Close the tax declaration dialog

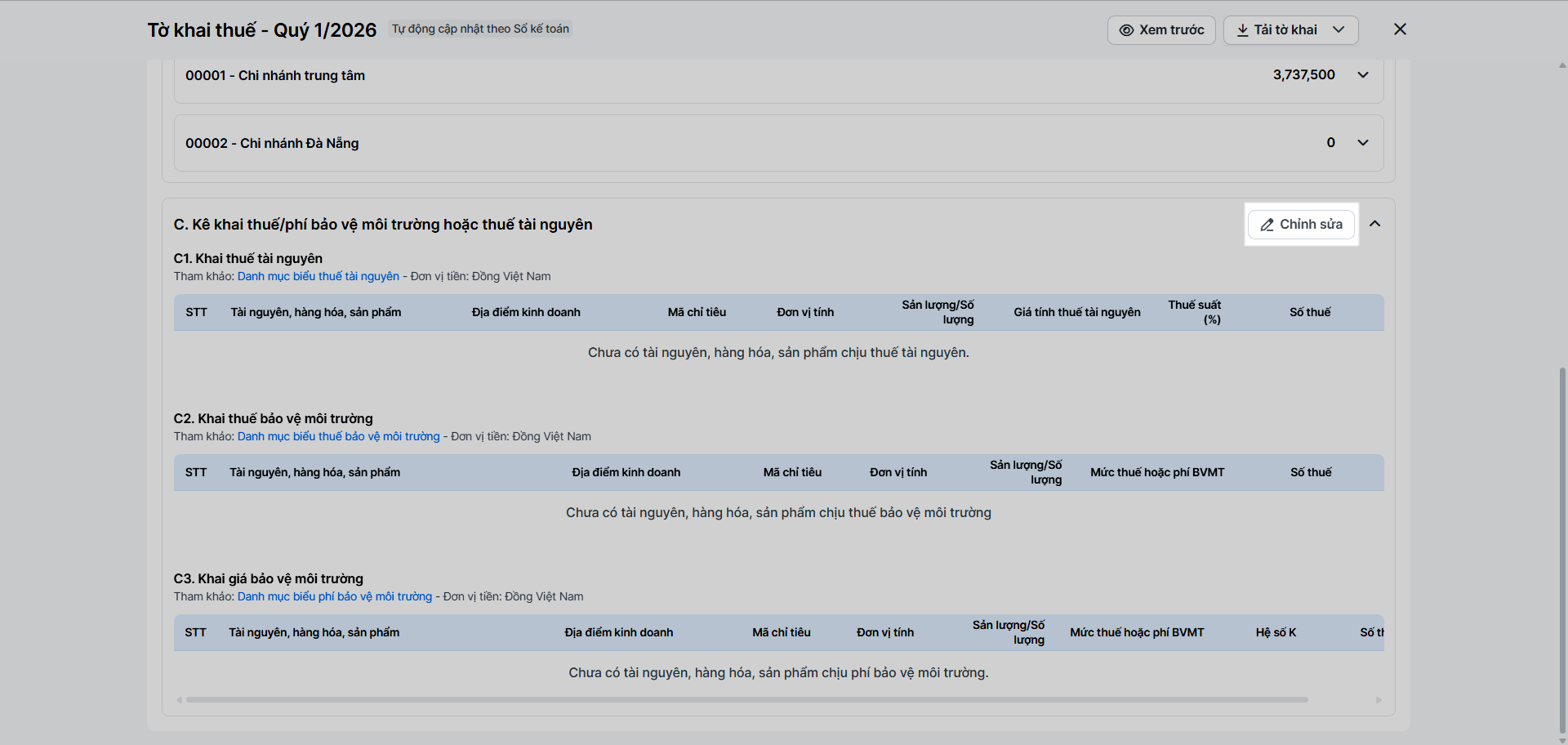point(1400,29)
